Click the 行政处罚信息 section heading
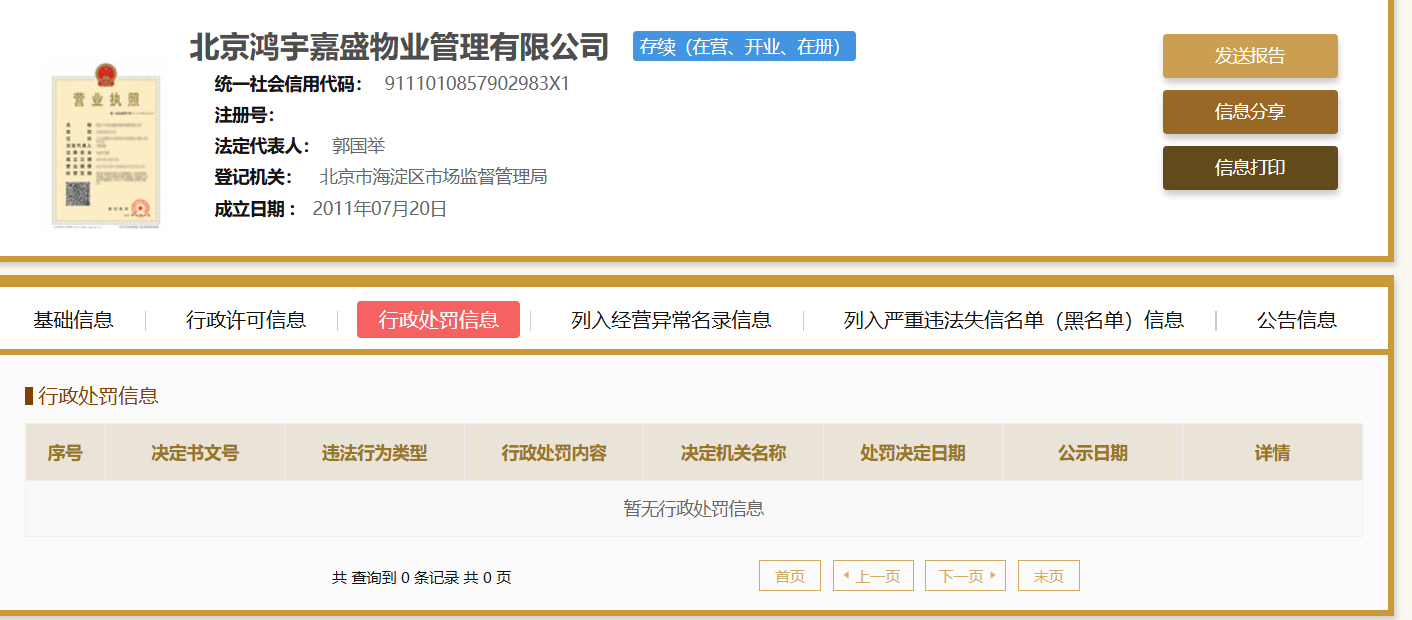The width and height of the screenshot is (1412, 620). (x=98, y=396)
